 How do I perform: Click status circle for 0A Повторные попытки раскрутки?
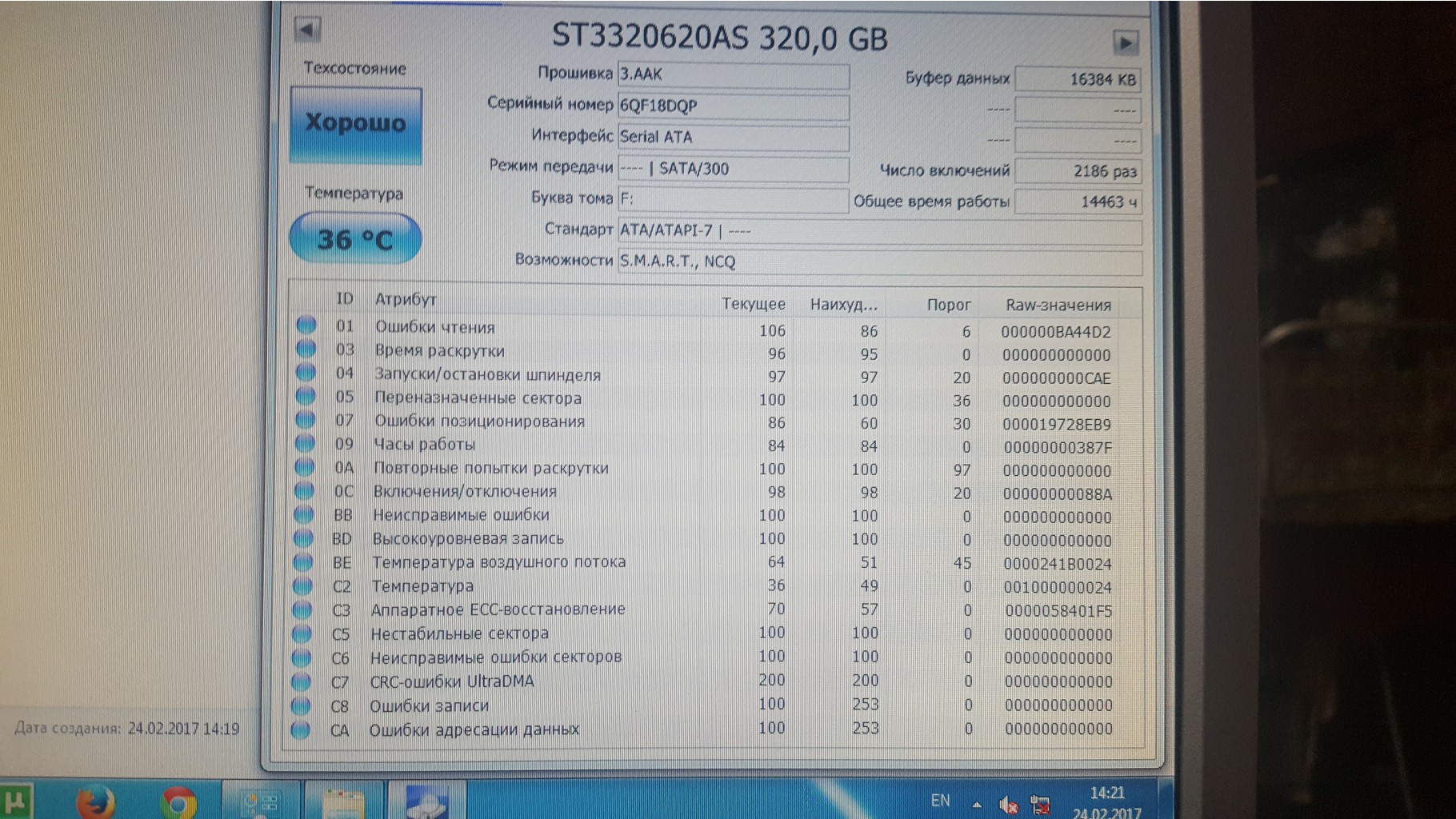click(304, 466)
